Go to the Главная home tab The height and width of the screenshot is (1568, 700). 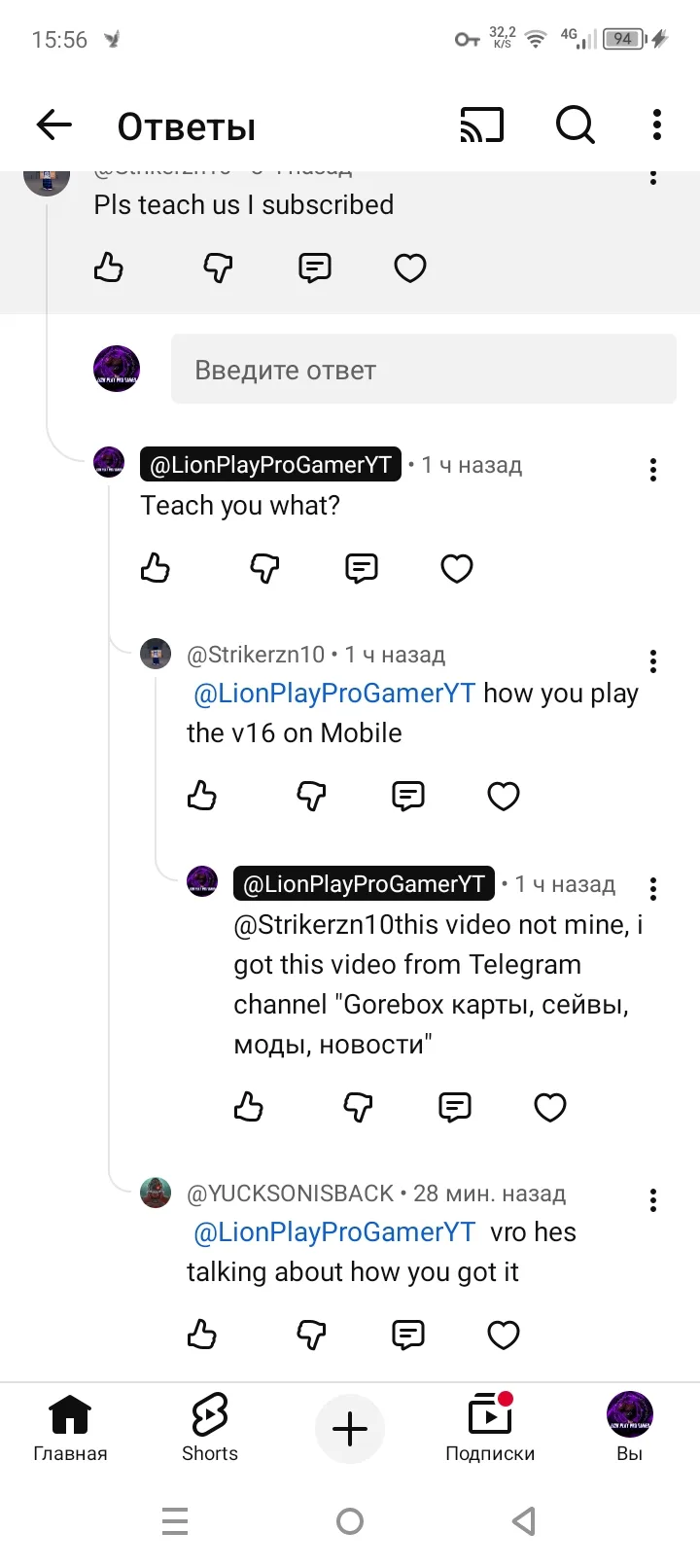70,1428
